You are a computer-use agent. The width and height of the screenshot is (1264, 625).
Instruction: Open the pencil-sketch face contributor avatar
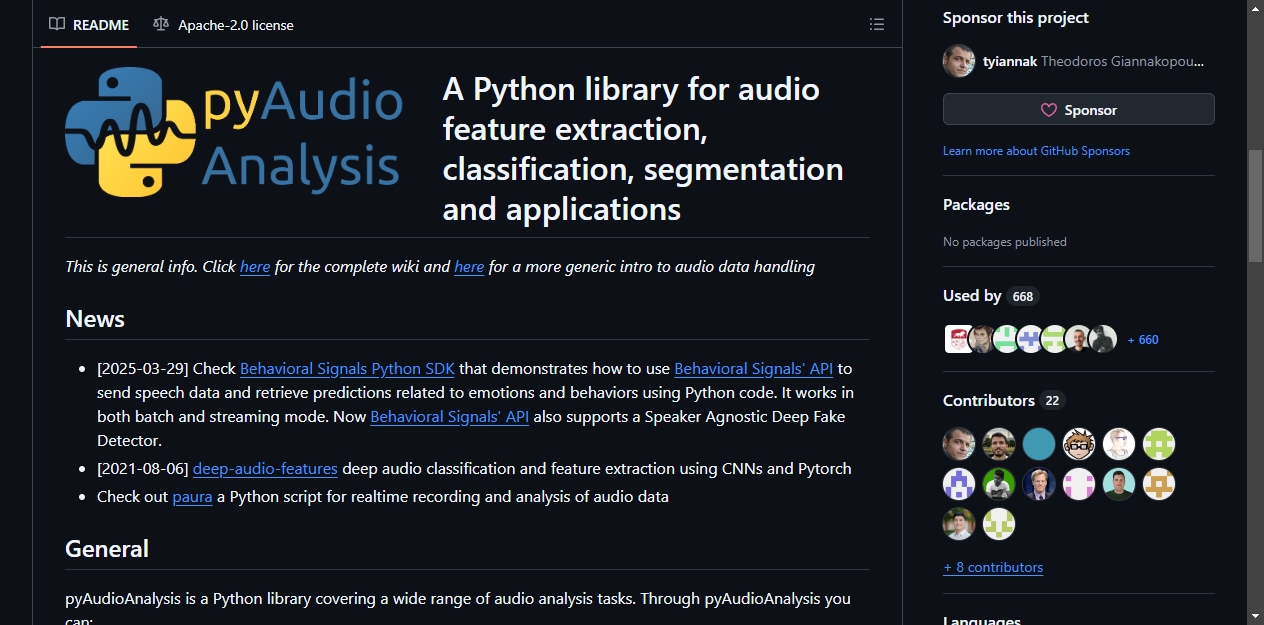pyautogui.click(x=1119, y=444)
